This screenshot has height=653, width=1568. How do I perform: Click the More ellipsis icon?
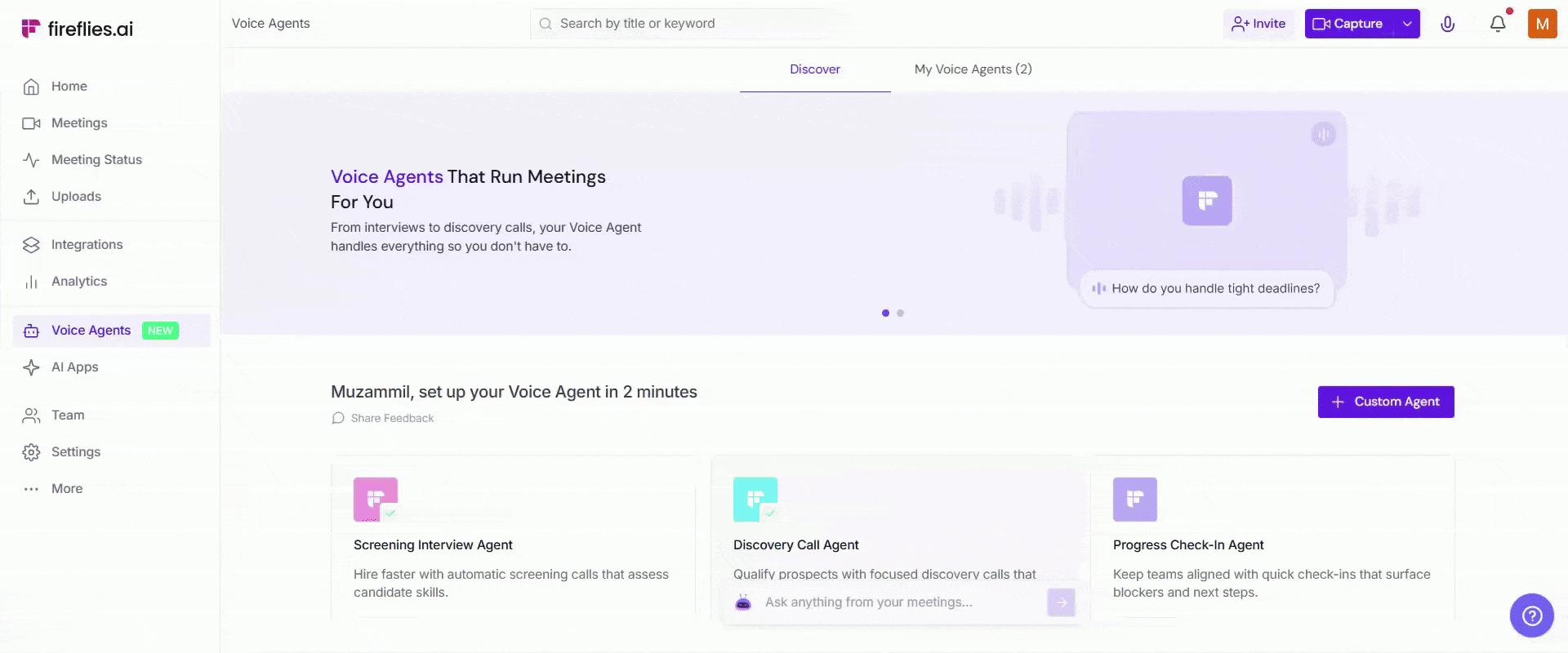[31, 489]
